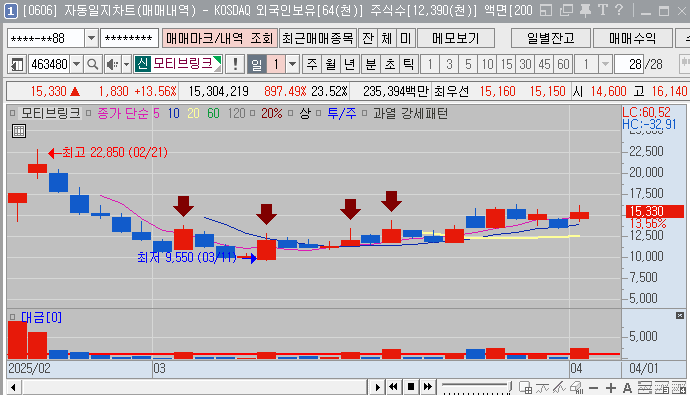Click the stop square button
Screen dimensions: 690x395
[411, 387]
